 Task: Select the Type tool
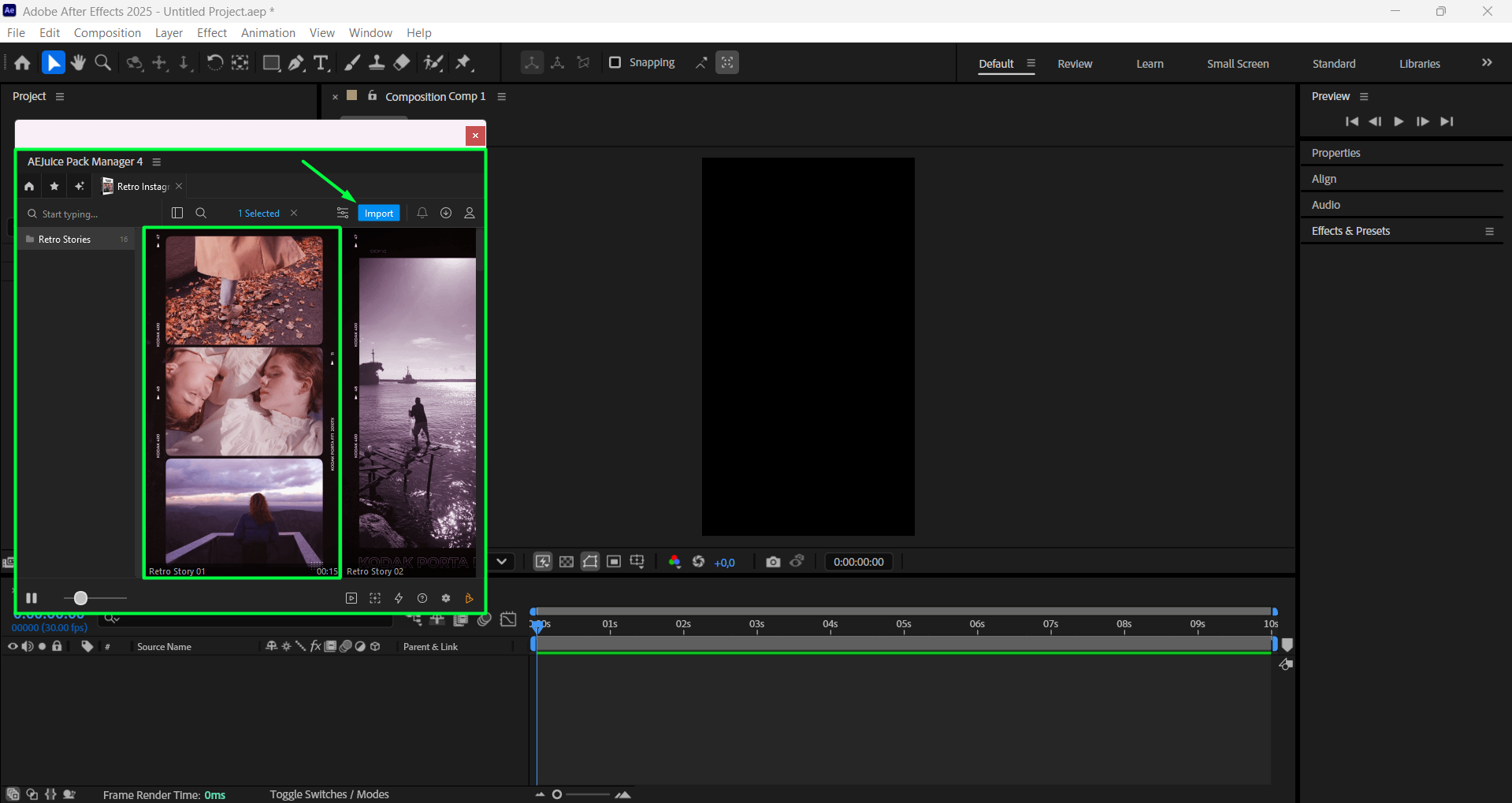(321, 63)
